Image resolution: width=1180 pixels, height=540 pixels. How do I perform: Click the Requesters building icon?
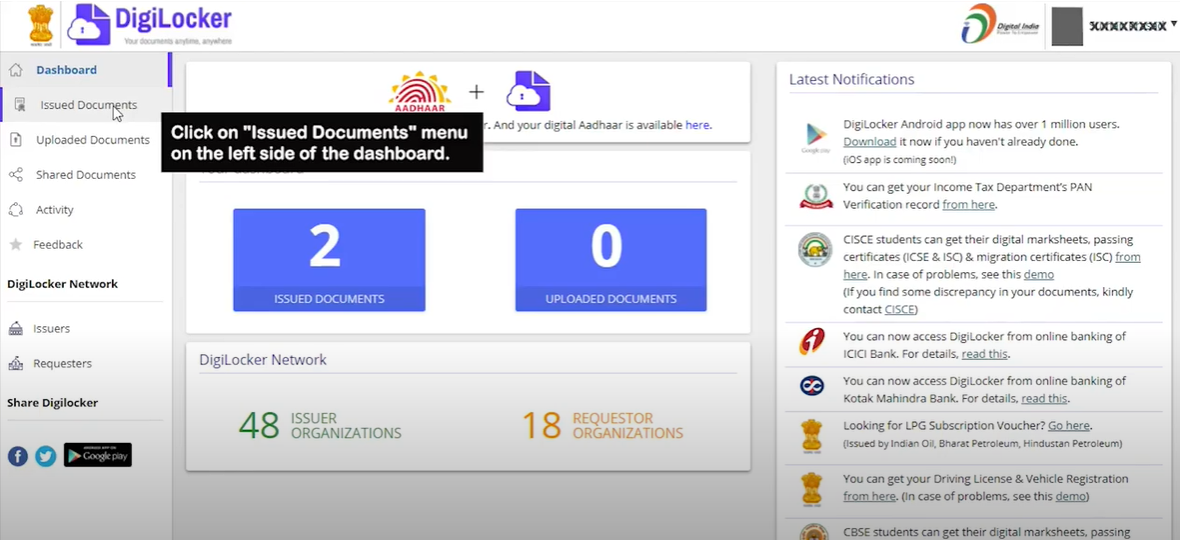15,363
